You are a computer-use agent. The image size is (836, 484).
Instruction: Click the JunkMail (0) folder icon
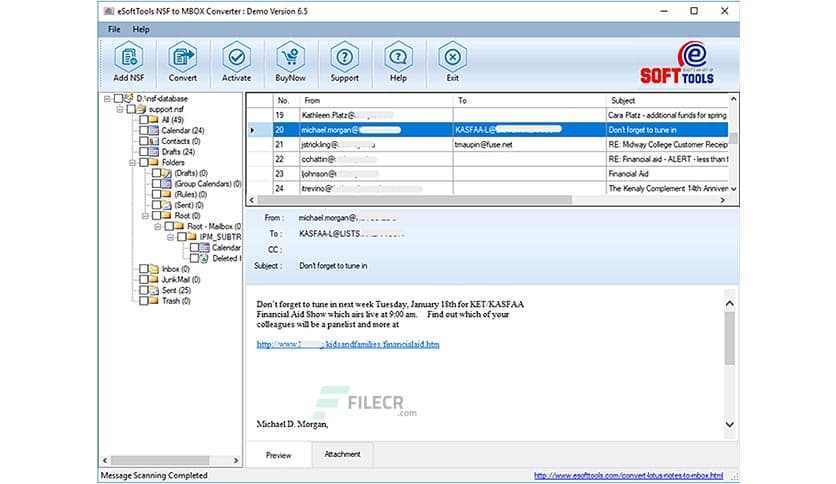click(x=154, y=279)
